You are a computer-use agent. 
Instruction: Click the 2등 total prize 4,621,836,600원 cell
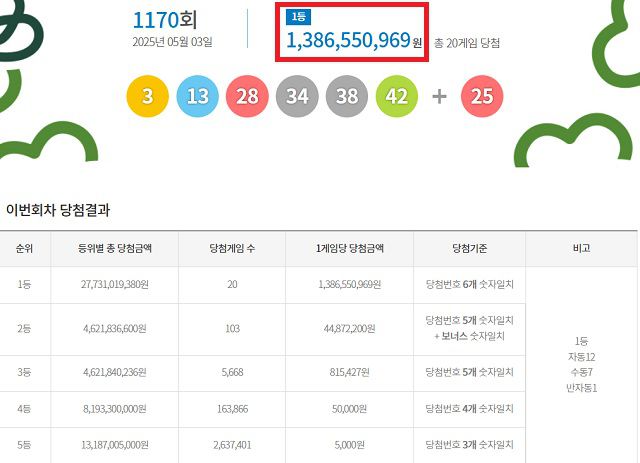(x=111, y=329)
